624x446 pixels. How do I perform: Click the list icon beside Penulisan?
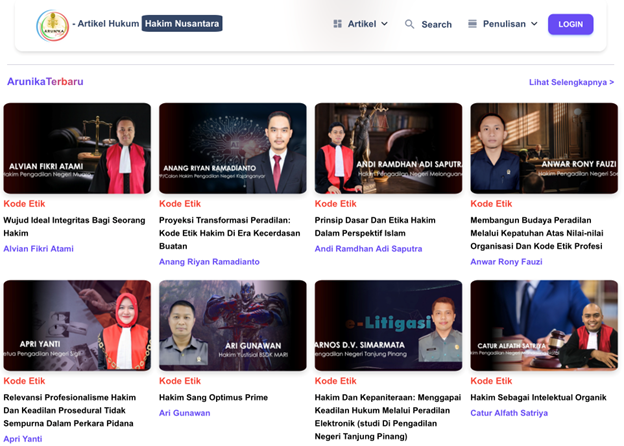point(472,23)
